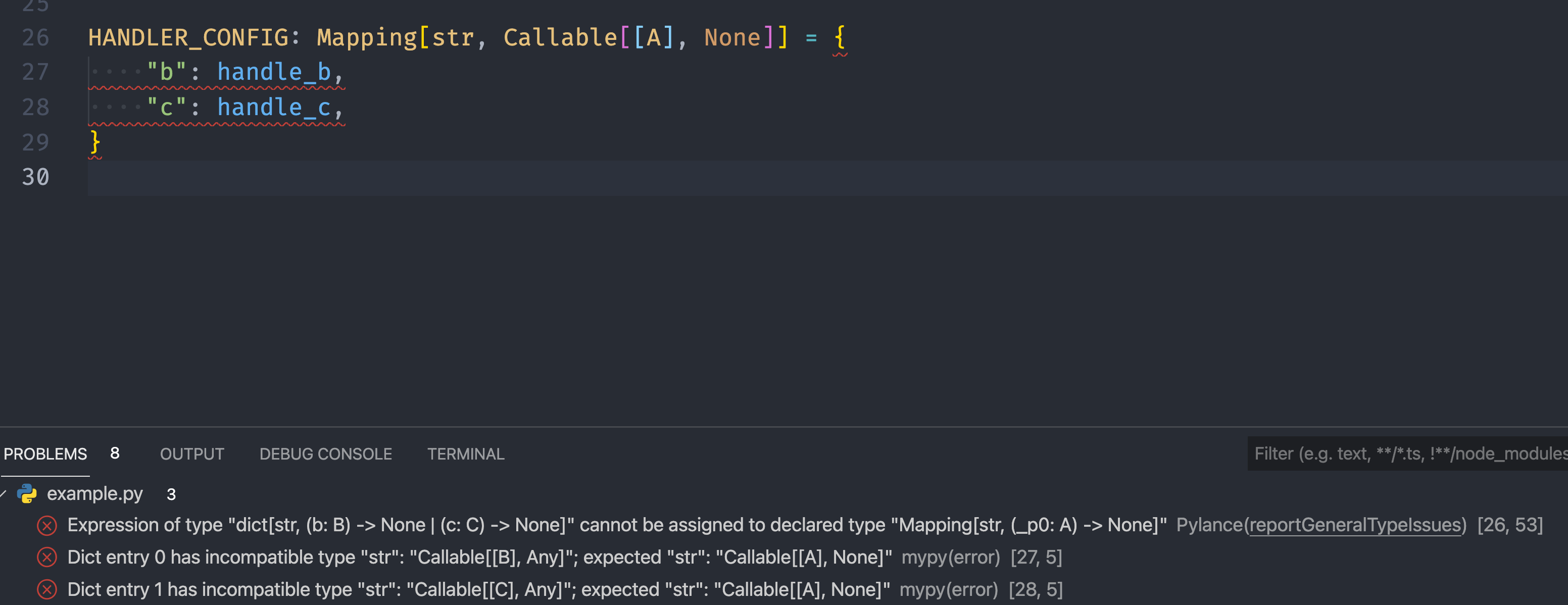Open the Dict entry 0 mypy error location
Screen dimensions: 1568x605
[x=304, y=558]
